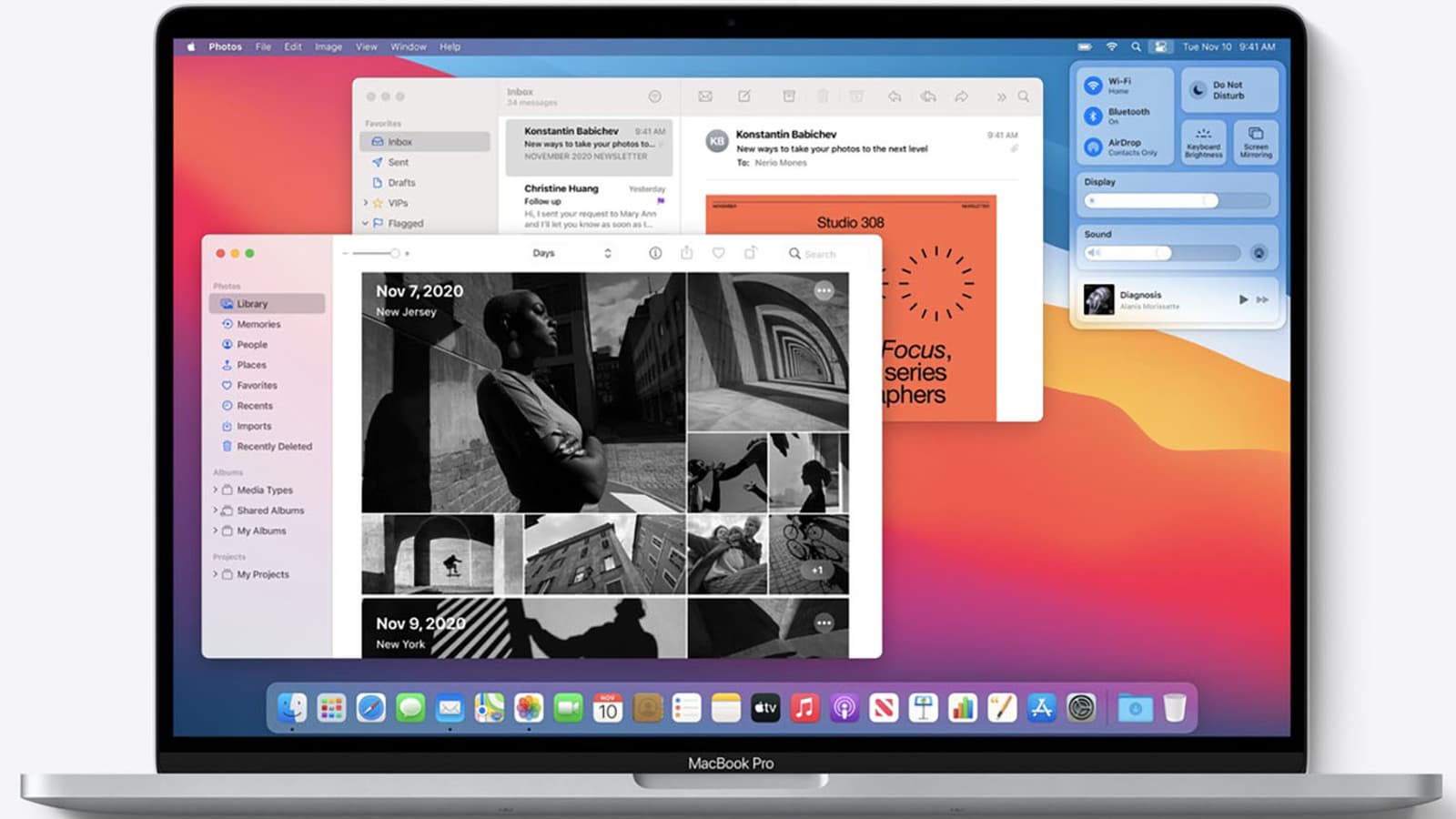Toggle the Control Center menu bar icon
This screenshot has height=819, width=1456.
tap(1160, 46)
